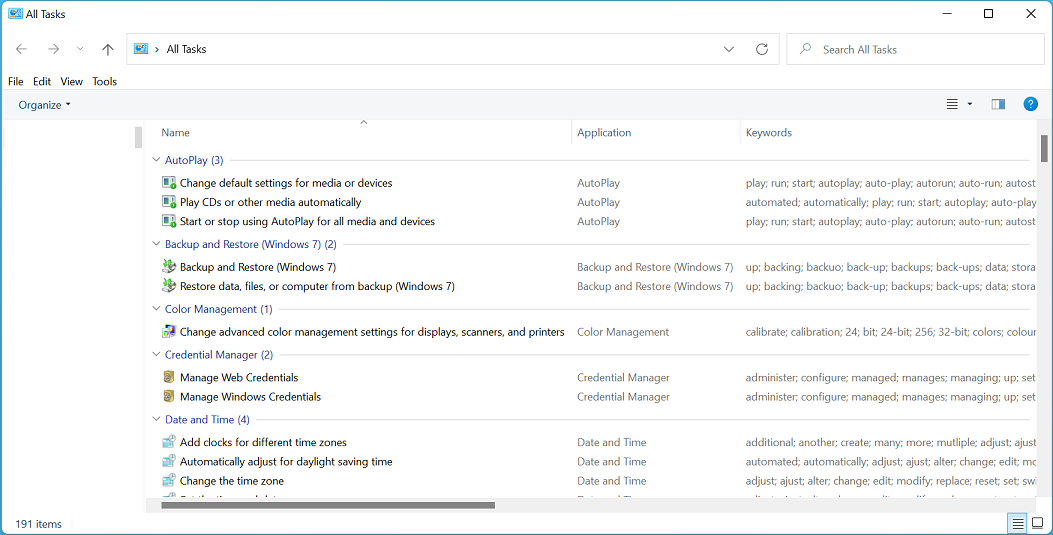Click icon beside Manage Windows Credentials

pyautogui.click(x=169, y=396)
